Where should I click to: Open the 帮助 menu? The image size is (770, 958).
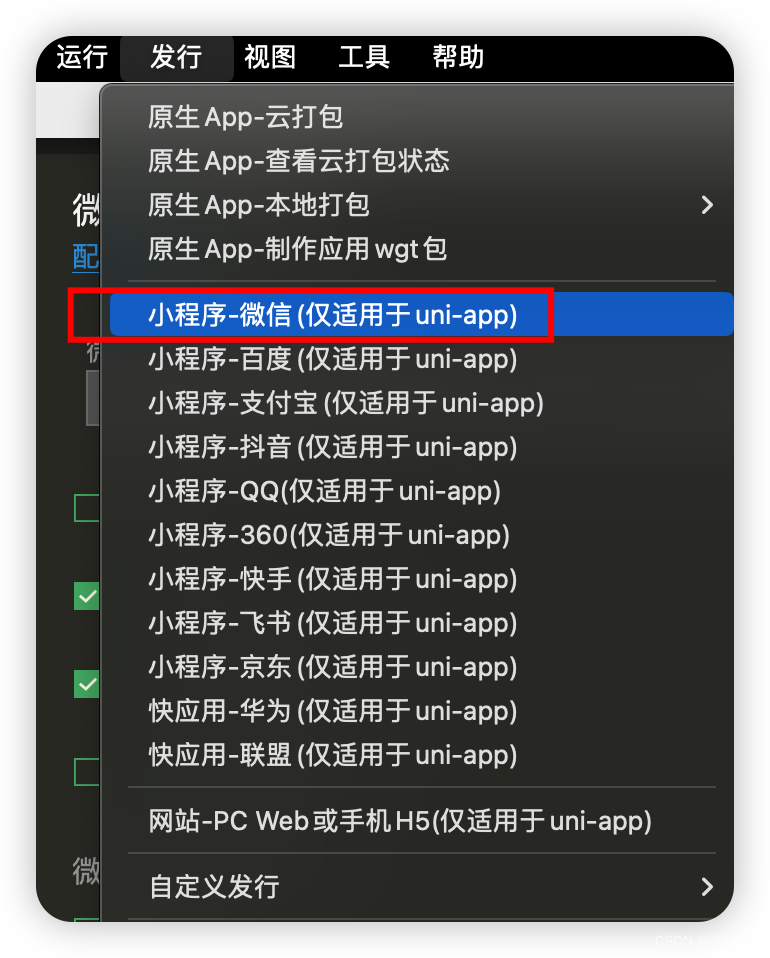(458, 57)
